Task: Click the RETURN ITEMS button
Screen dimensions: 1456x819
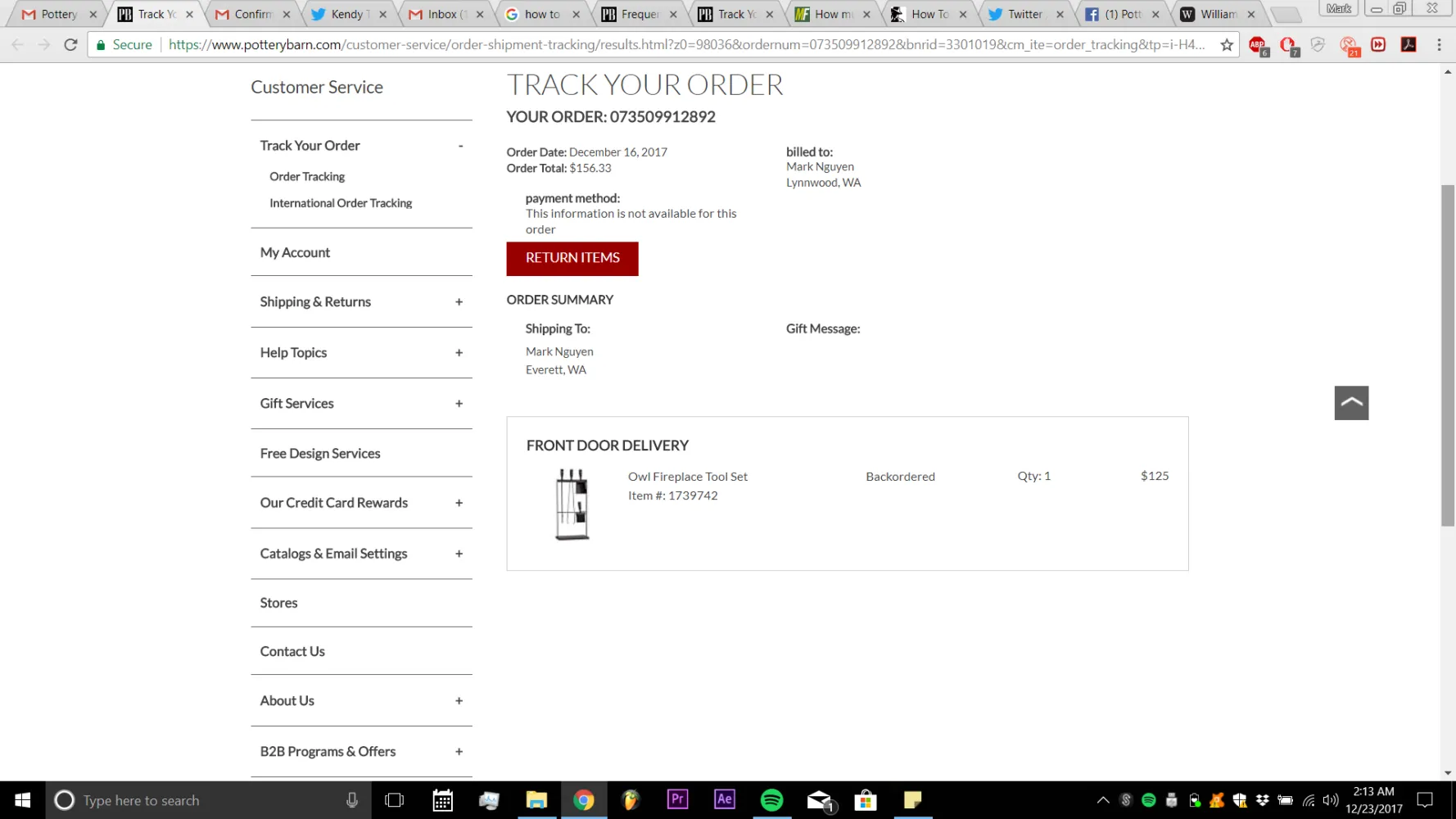Action: click(572, 258)
